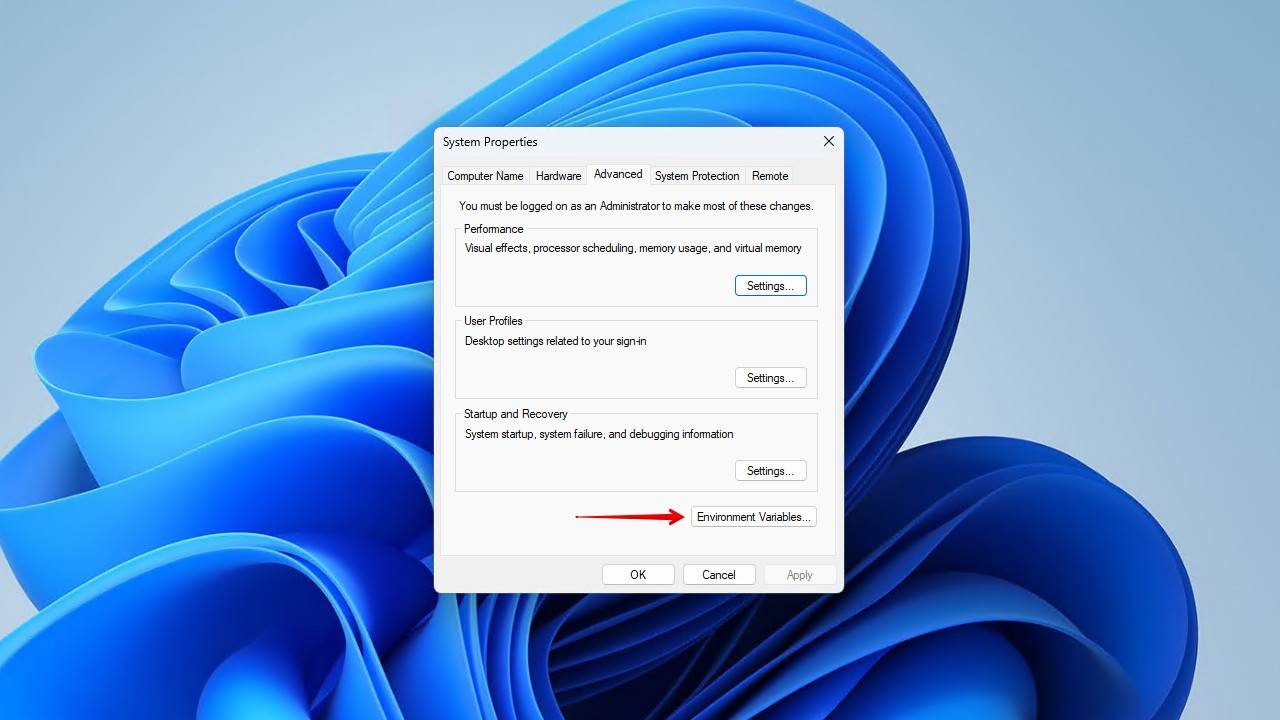
Task: Open Startup and Recovery Settings
Action: [x=770, y=471]
